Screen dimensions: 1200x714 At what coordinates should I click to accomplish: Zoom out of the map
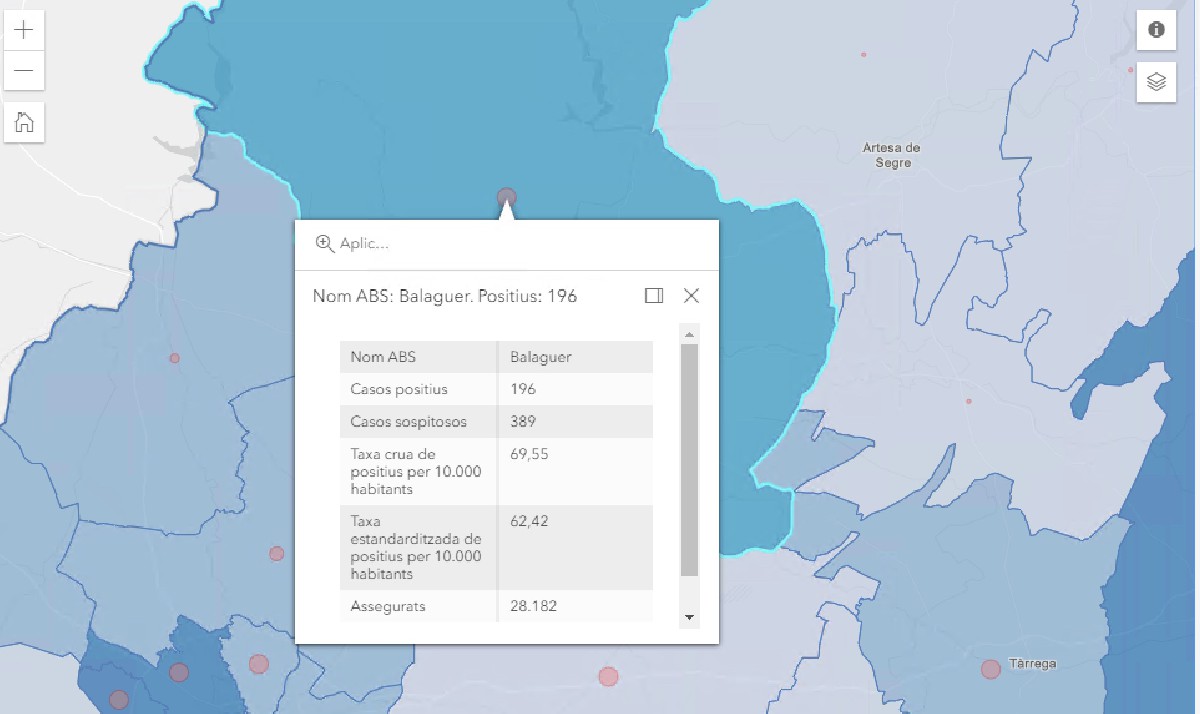coord(24,71)
